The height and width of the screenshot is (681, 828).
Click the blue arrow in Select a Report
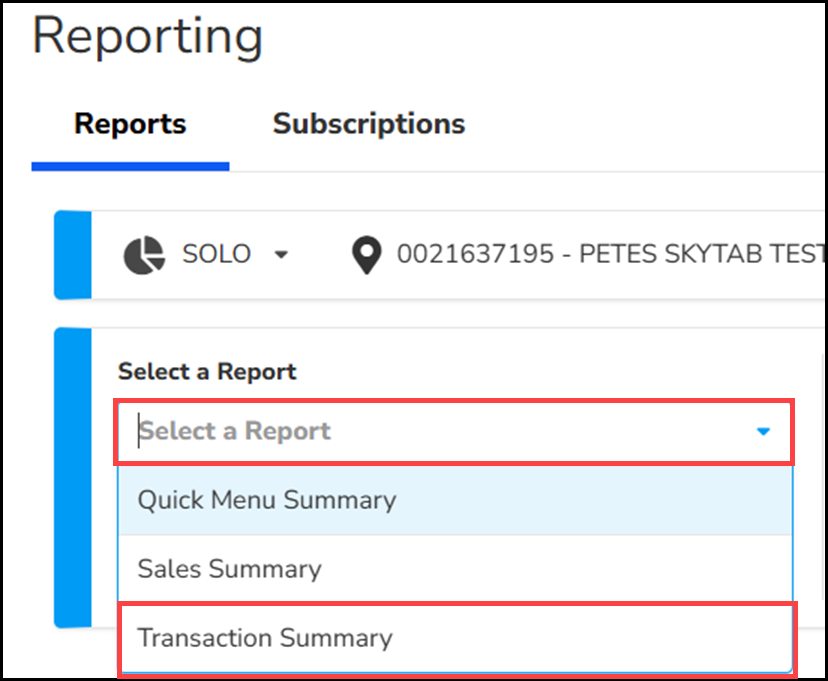click(764, 432)
